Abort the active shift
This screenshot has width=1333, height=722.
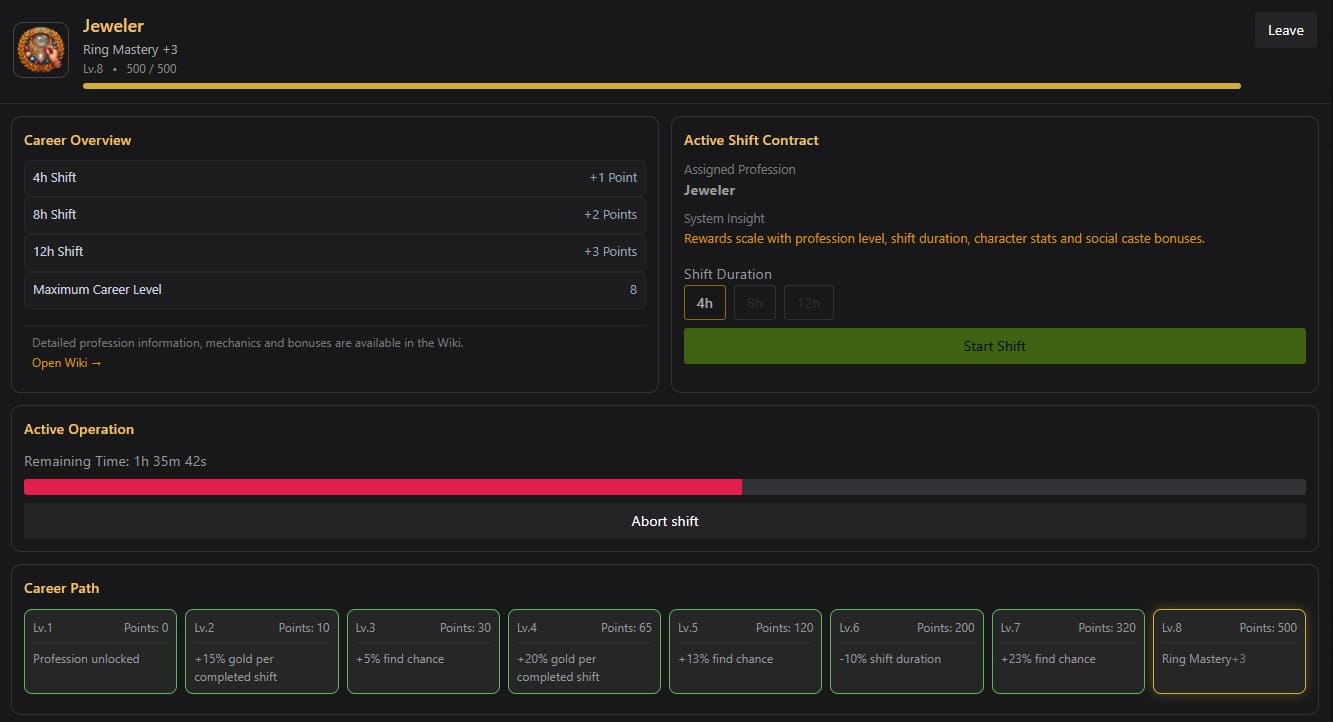click(665, 521)
